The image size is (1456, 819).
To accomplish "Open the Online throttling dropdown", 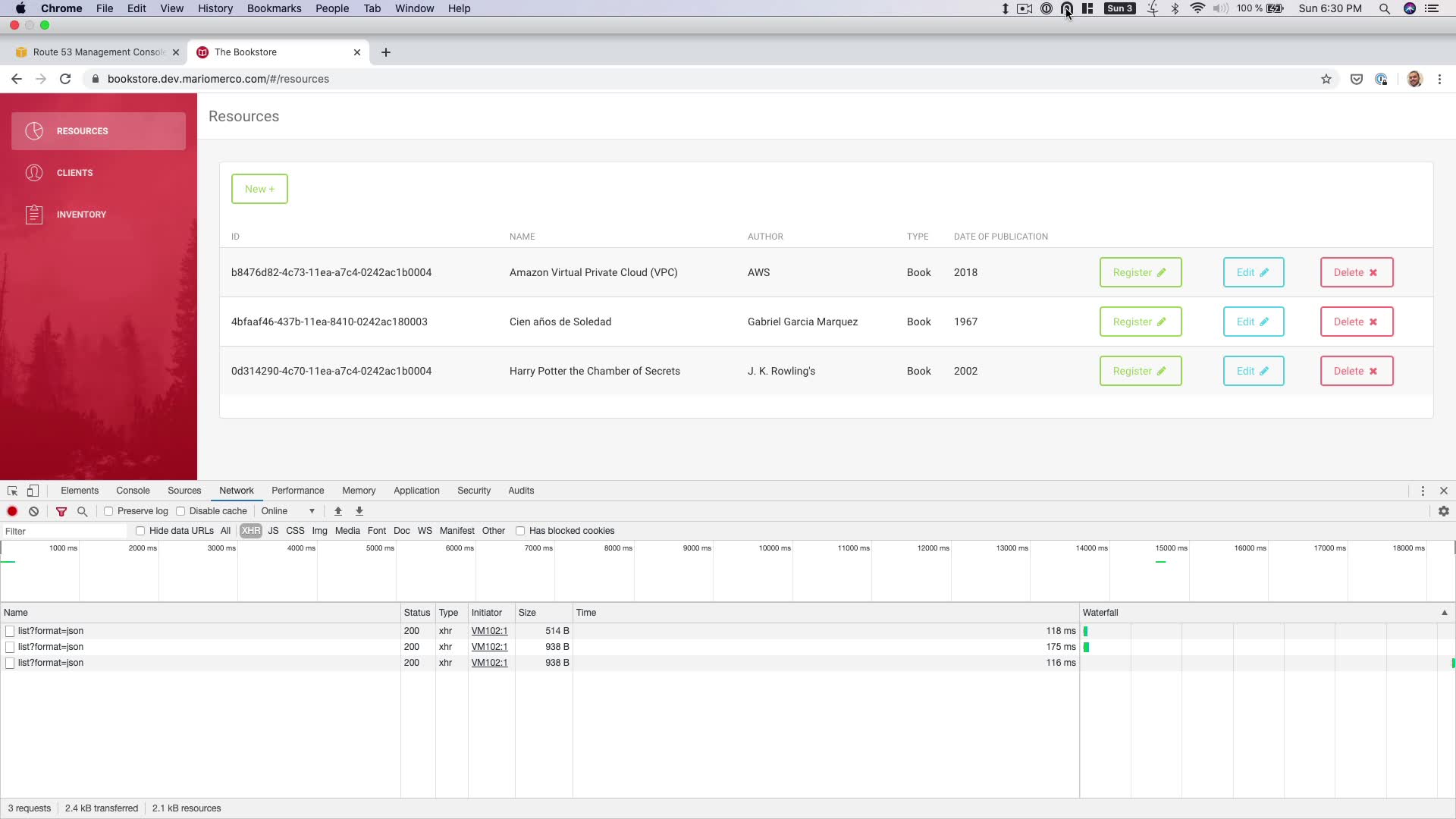I will click(287, 511).
